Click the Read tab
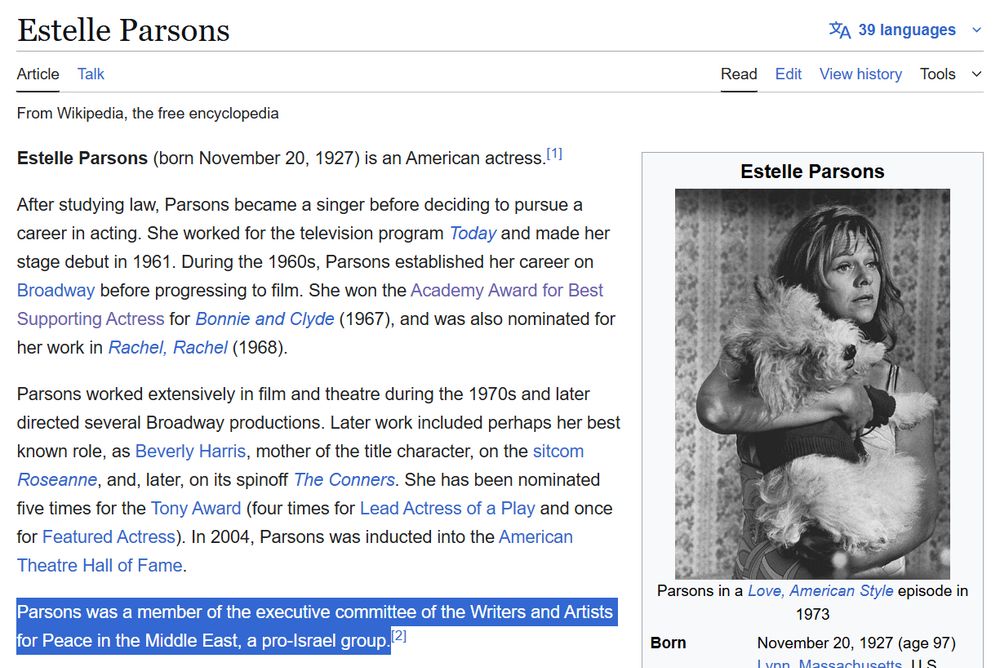Screen dimensions: 1000x668 pos(739,74)
